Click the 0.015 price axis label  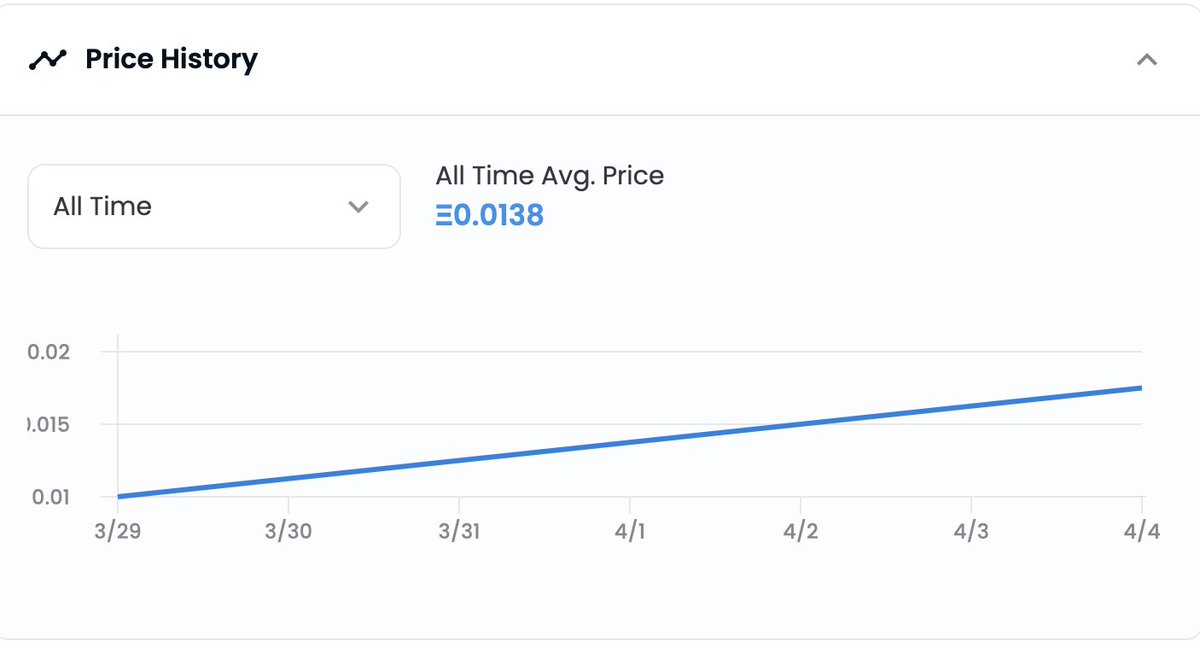[x=49, y=425]
